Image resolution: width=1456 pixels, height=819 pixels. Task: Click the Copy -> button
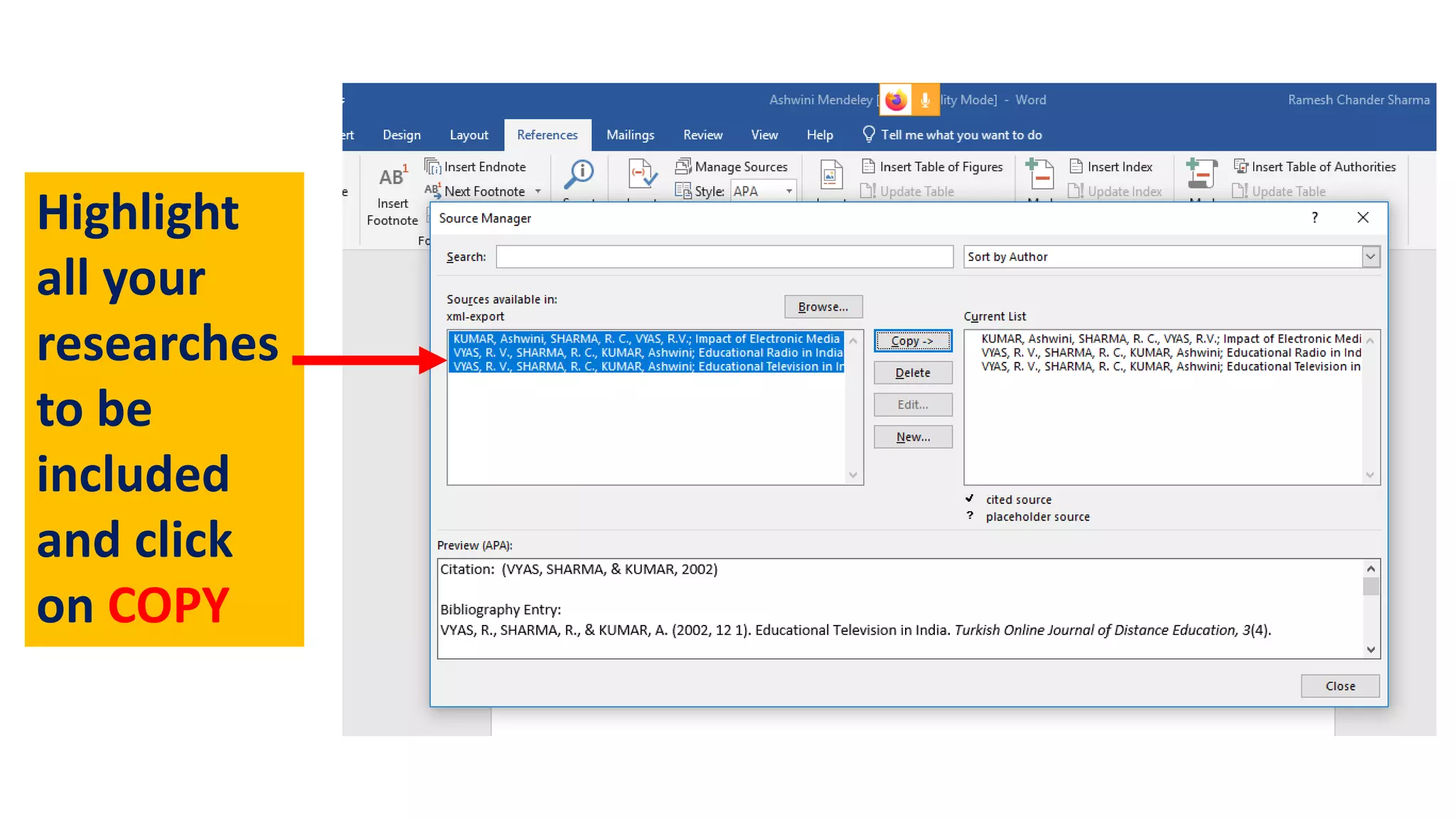click(x=913, y=341)
